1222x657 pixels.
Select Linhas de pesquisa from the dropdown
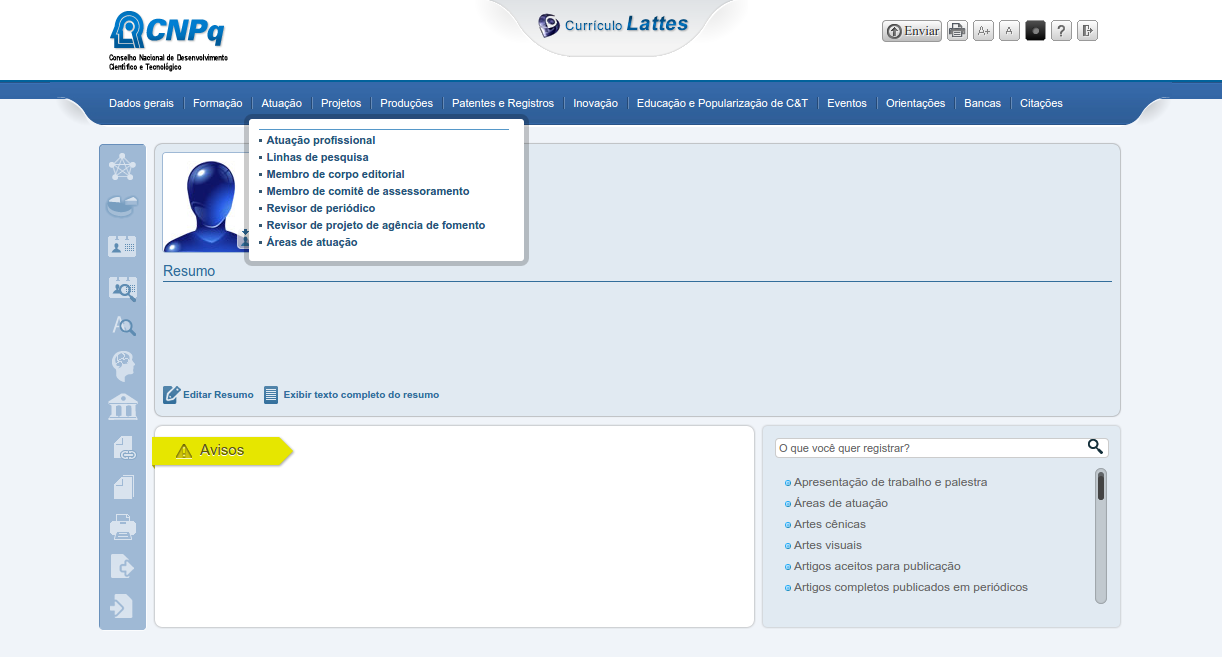point(317,157)
